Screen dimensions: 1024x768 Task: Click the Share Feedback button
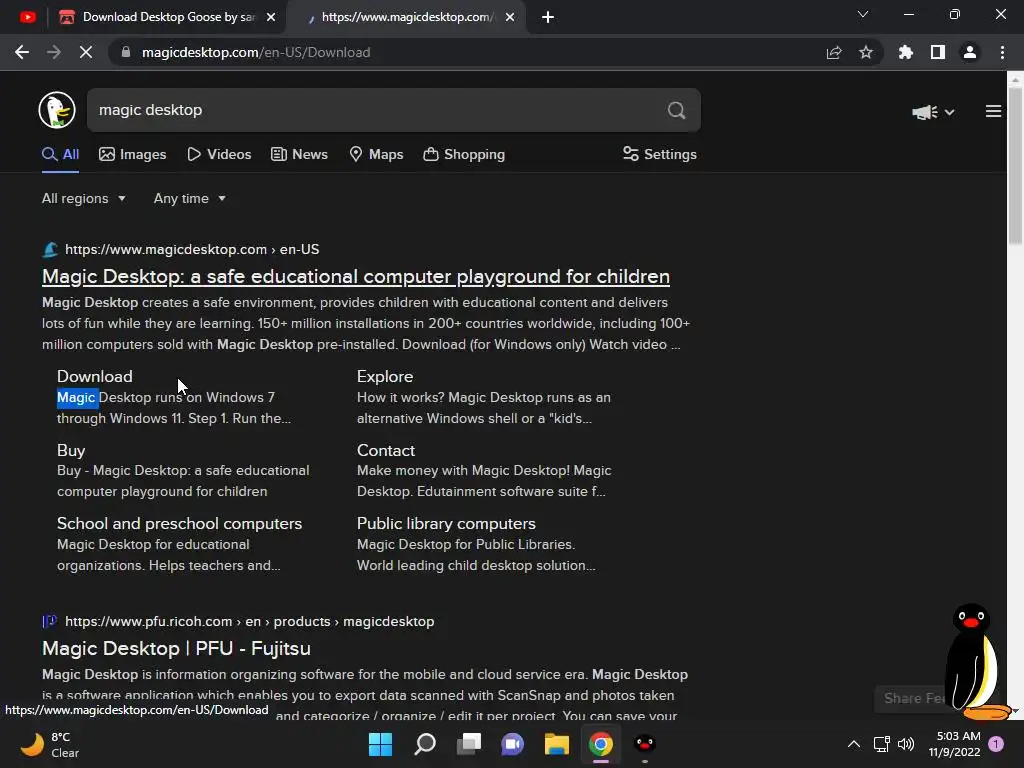point(912,699)
